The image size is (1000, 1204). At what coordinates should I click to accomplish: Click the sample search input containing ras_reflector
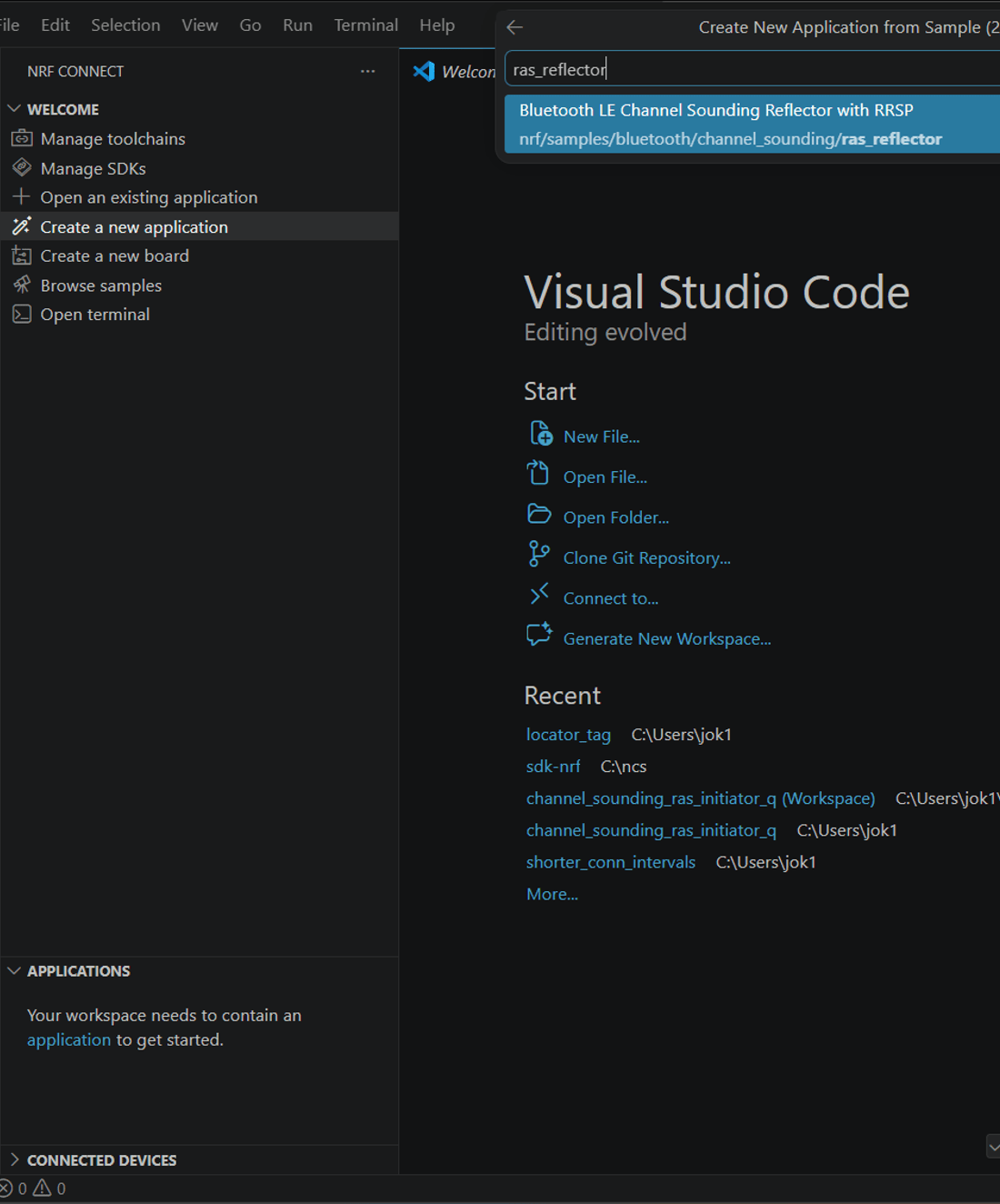pos(753,69)
